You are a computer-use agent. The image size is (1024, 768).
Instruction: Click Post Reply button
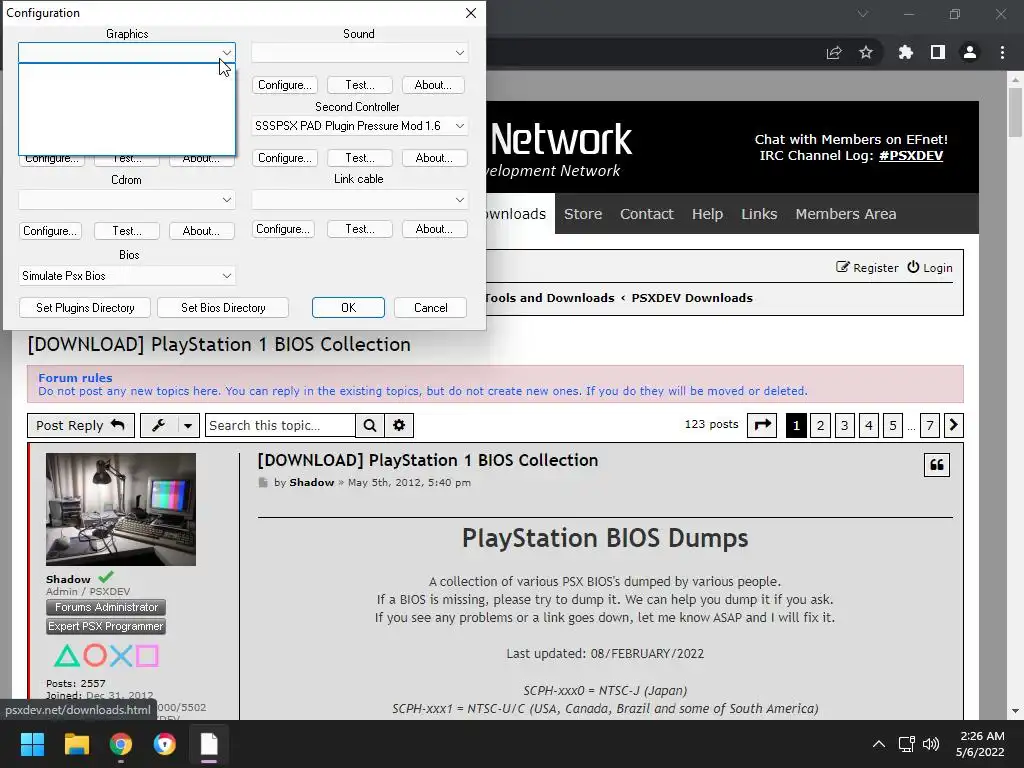click(x=80, y=425)
